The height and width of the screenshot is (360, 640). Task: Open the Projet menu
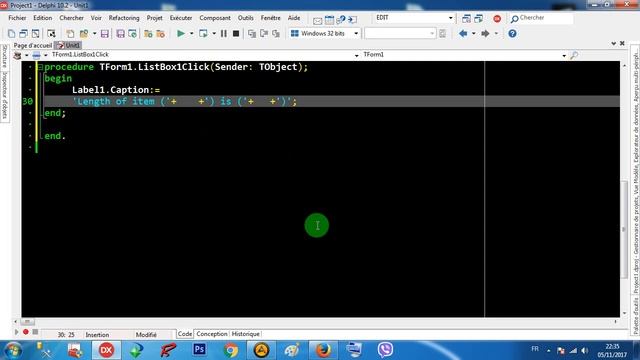pos(154,18)
